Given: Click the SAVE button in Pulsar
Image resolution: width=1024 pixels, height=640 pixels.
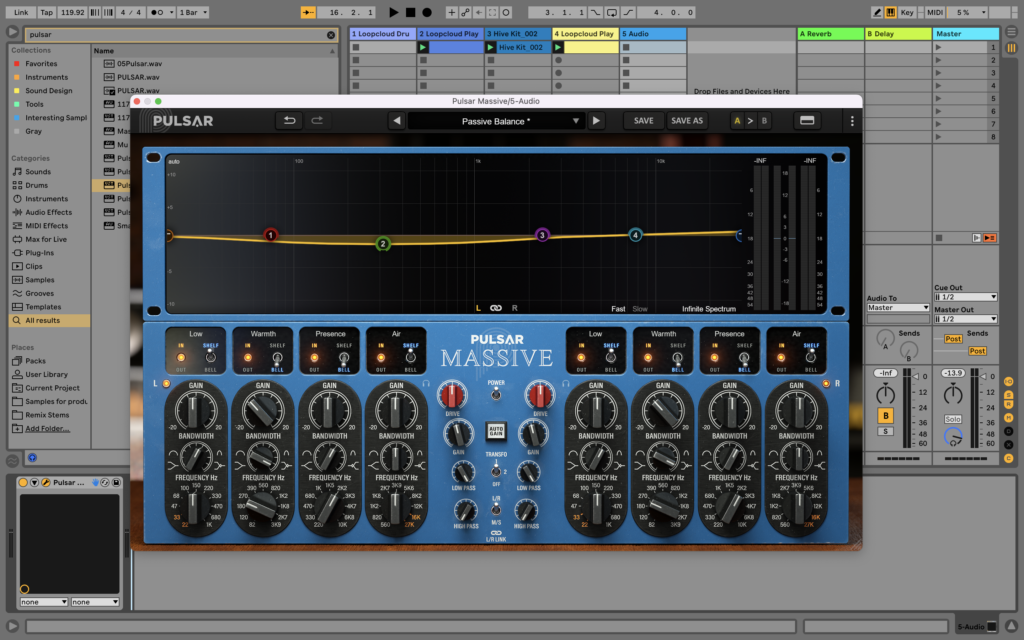Looking at the screenshot, I should pyautogui.click(x=643, y=121).
